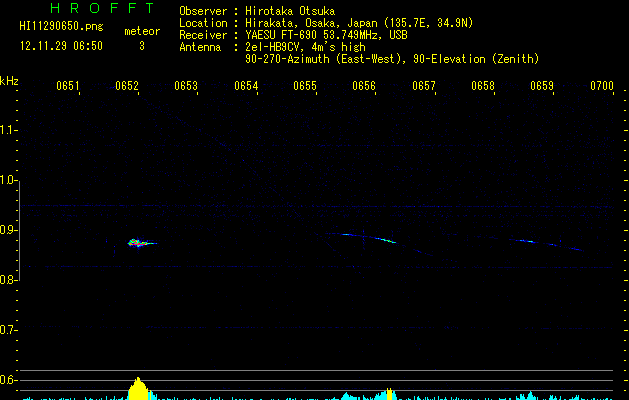
Task: Select the file name HI11290650.png
Action: 61,27
